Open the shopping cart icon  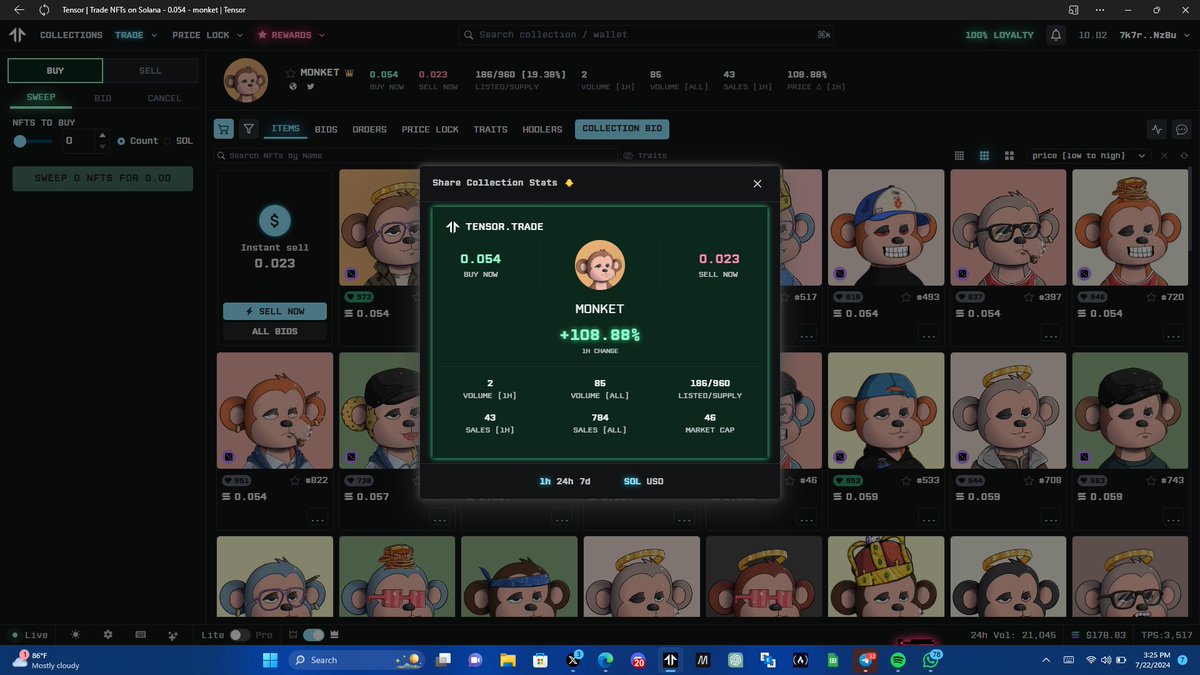click(224, 129)
